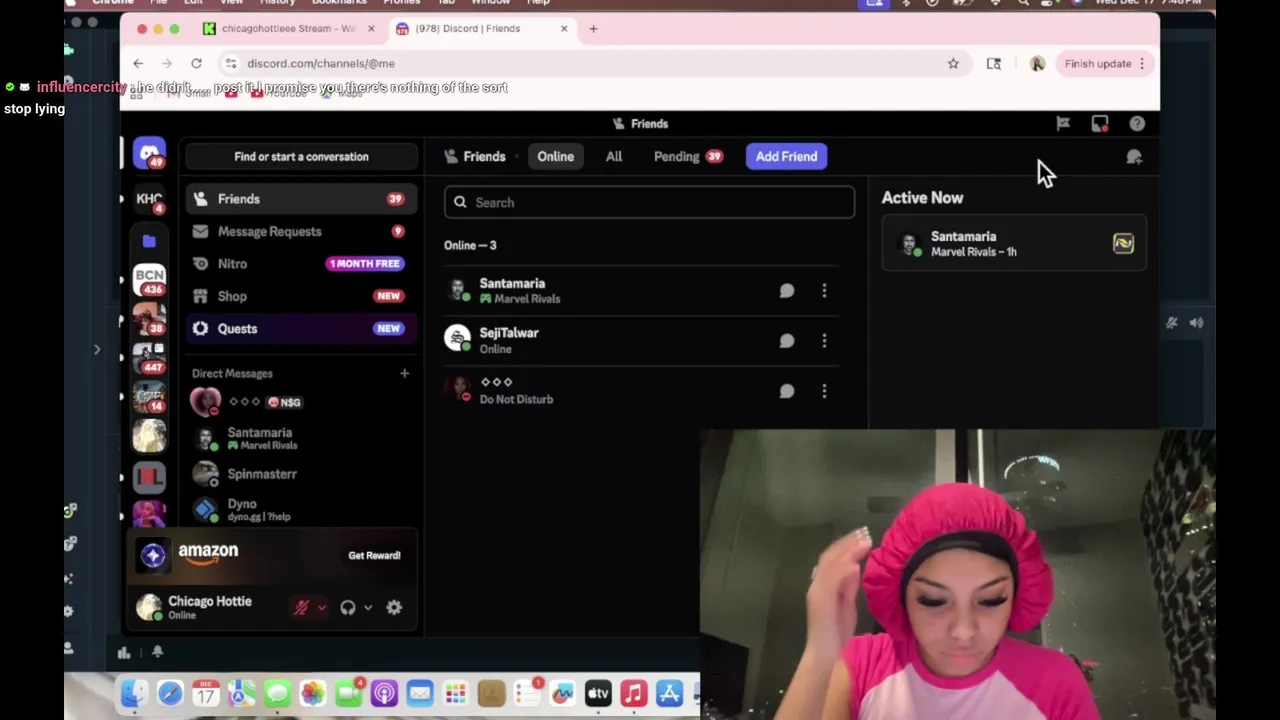Open the App Store from the Dock
Viewport: 1280px width, 720px height.
coord(669,693)
